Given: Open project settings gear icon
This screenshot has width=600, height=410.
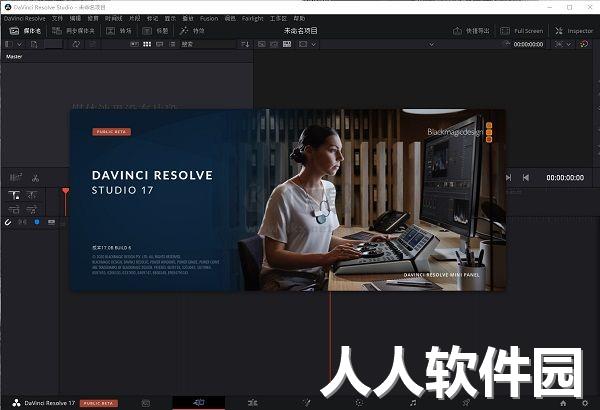Looking at the screenshot, I should click(585, 403).
